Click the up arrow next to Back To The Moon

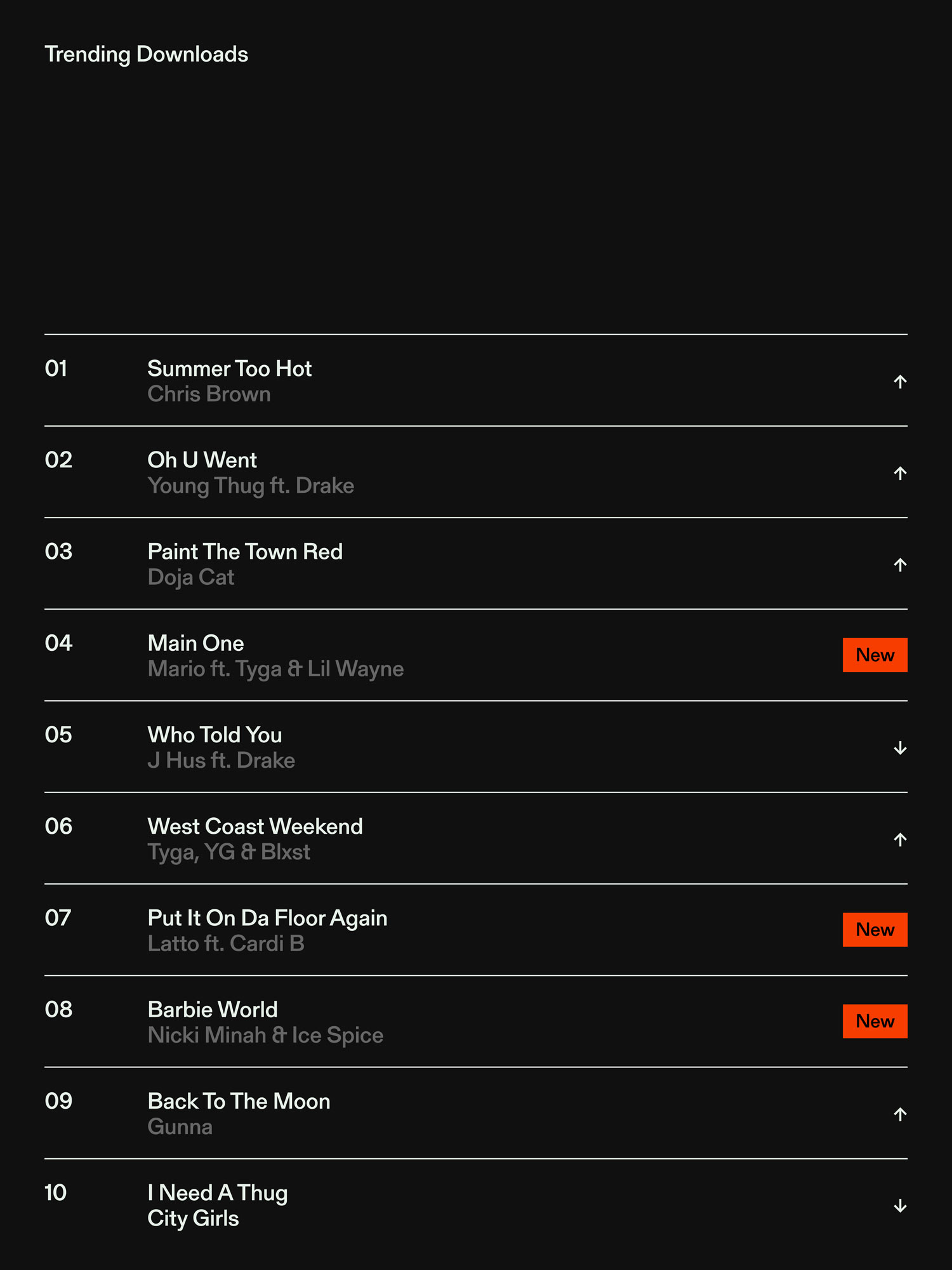click(899, 1114)
